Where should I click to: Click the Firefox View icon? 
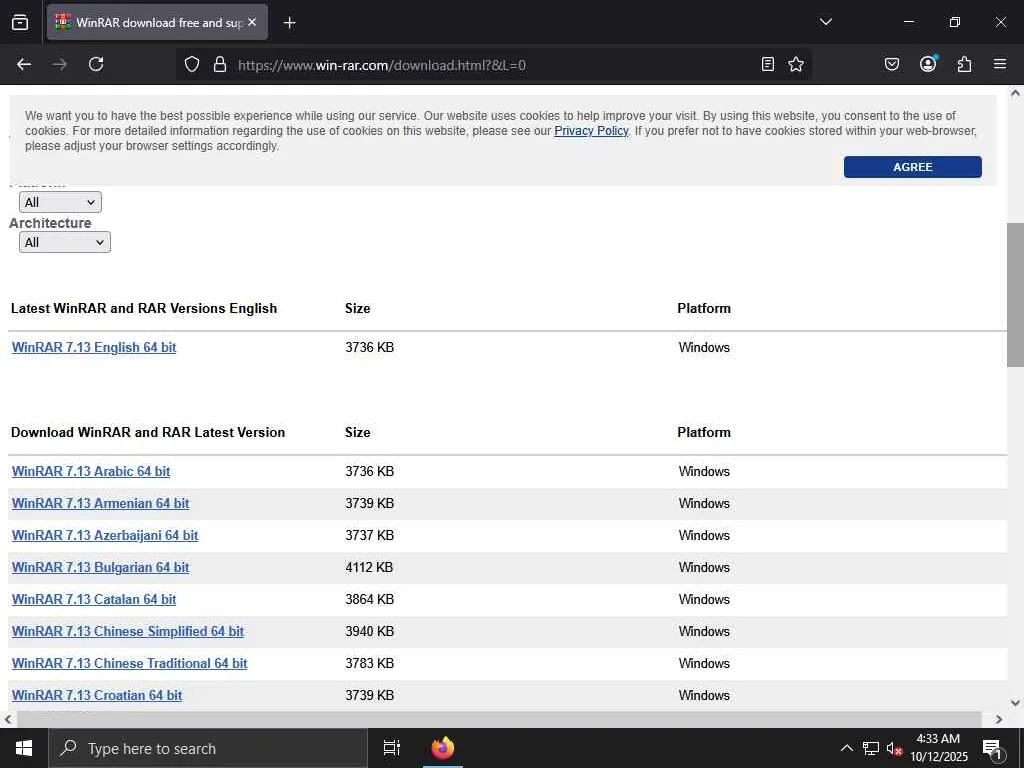[x=20, y=22]
